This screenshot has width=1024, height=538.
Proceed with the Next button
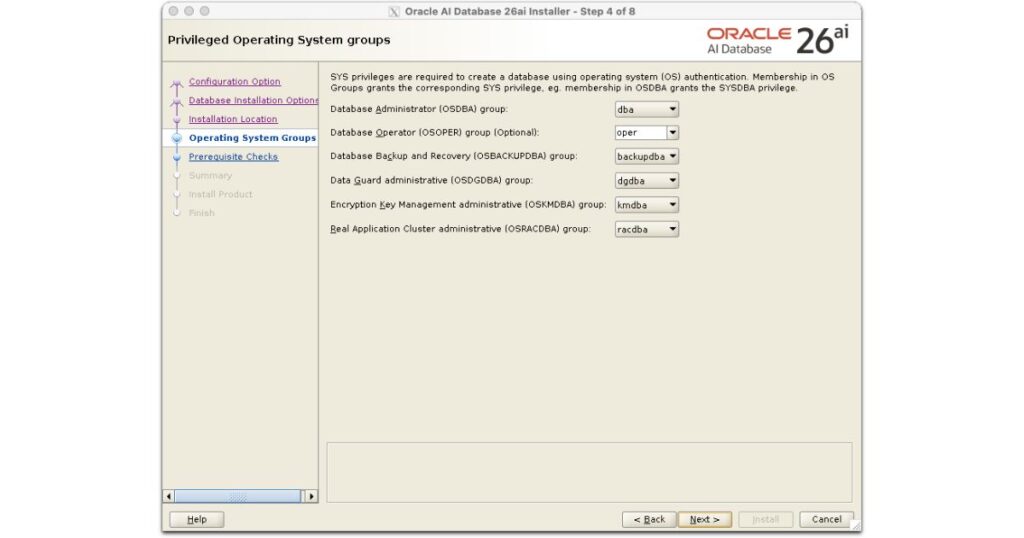click(705, 519)
